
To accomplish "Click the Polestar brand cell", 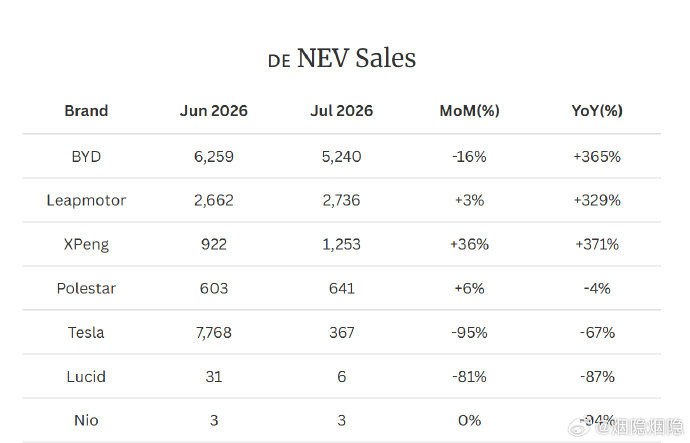I will point(86,289).
